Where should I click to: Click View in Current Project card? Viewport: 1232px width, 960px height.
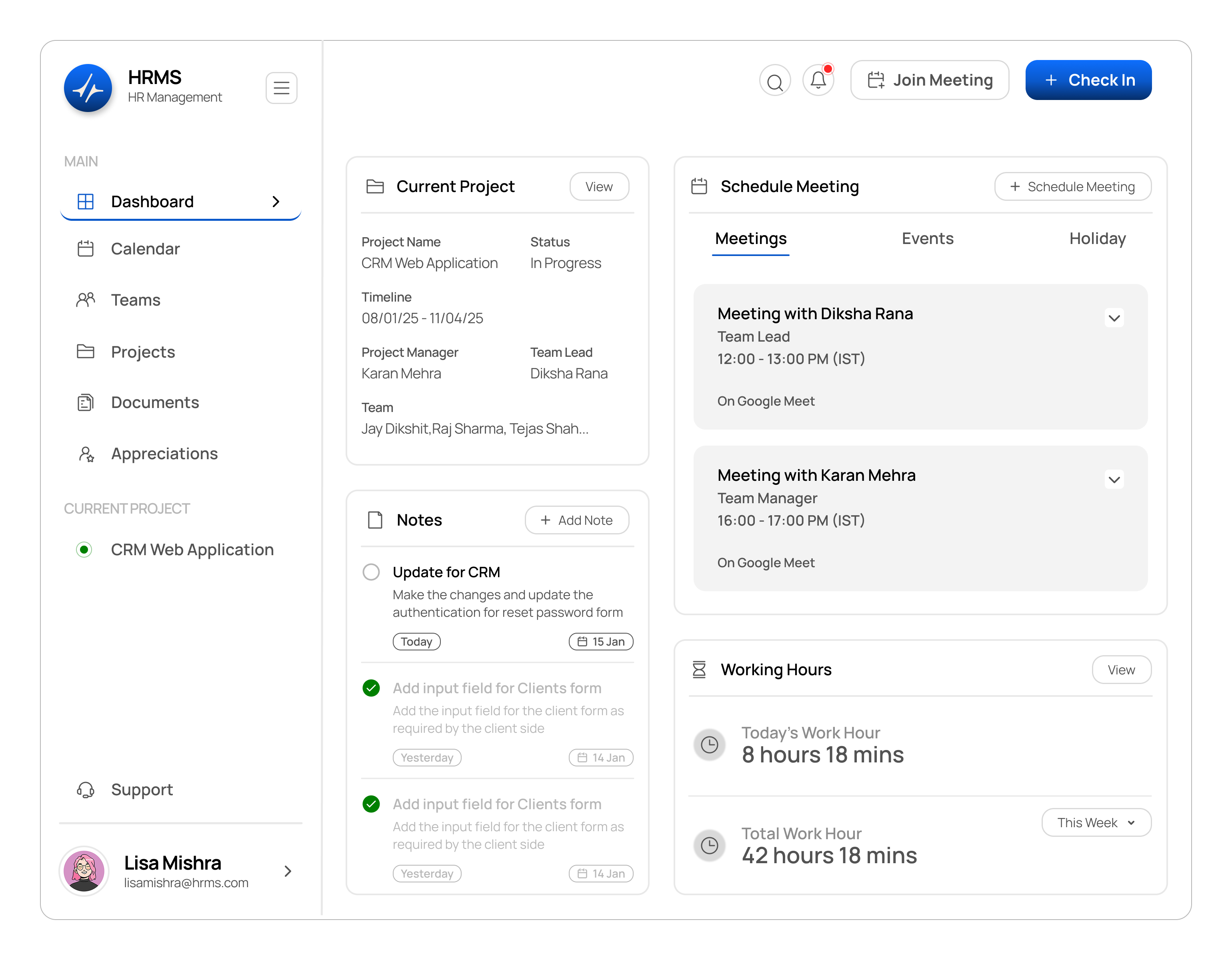[x=599, y=186]
